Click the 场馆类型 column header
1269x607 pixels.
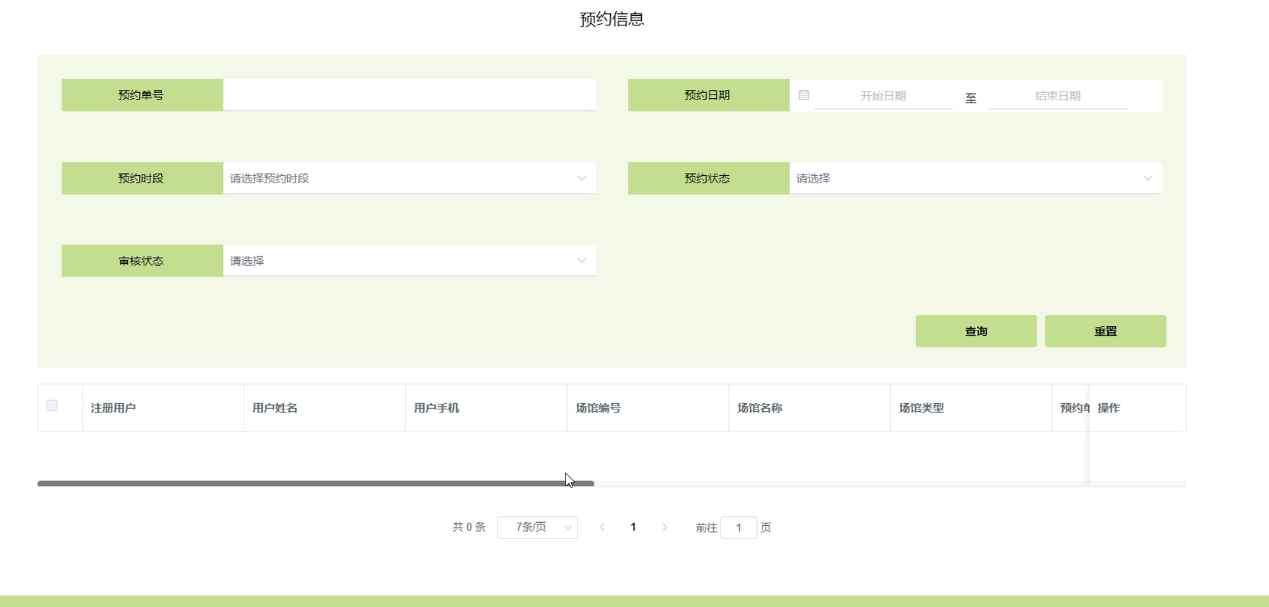[x=971, y=408]
